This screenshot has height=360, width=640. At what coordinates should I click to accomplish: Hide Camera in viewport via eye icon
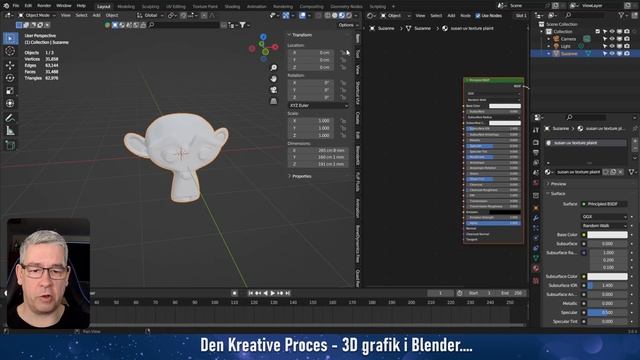[612, 39]
